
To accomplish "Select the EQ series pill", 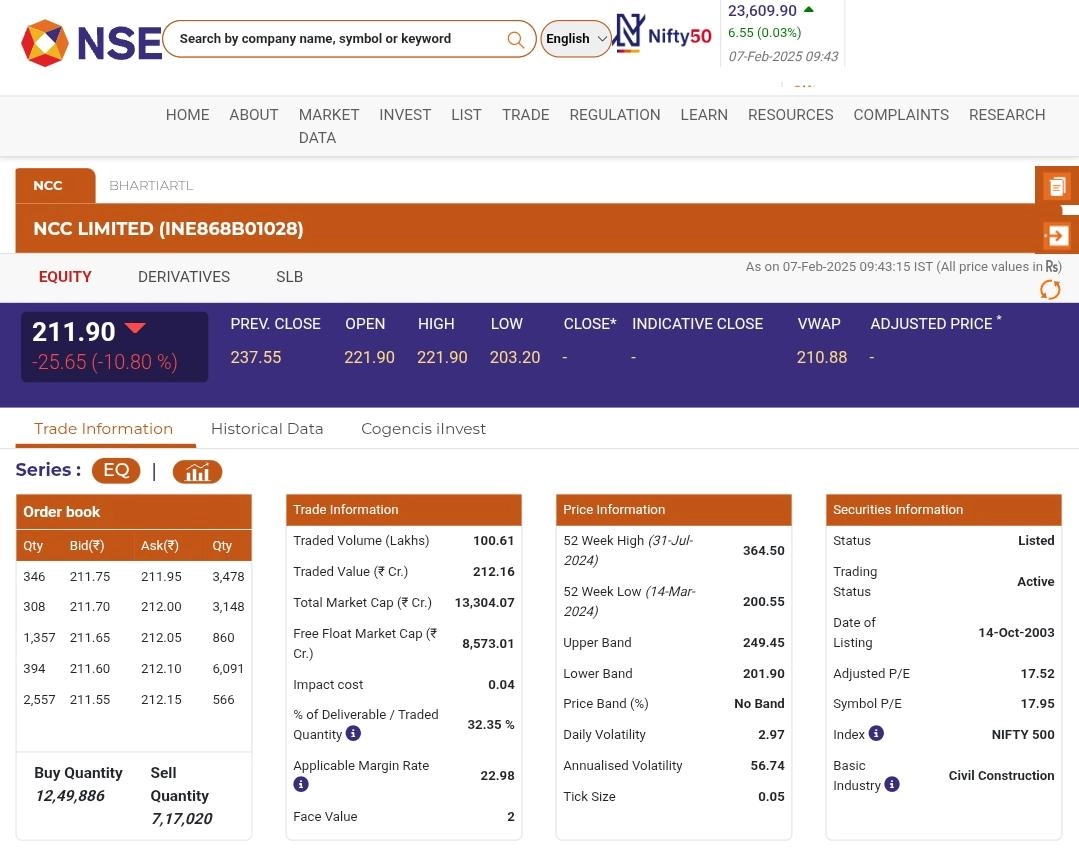I will [116, 471].
